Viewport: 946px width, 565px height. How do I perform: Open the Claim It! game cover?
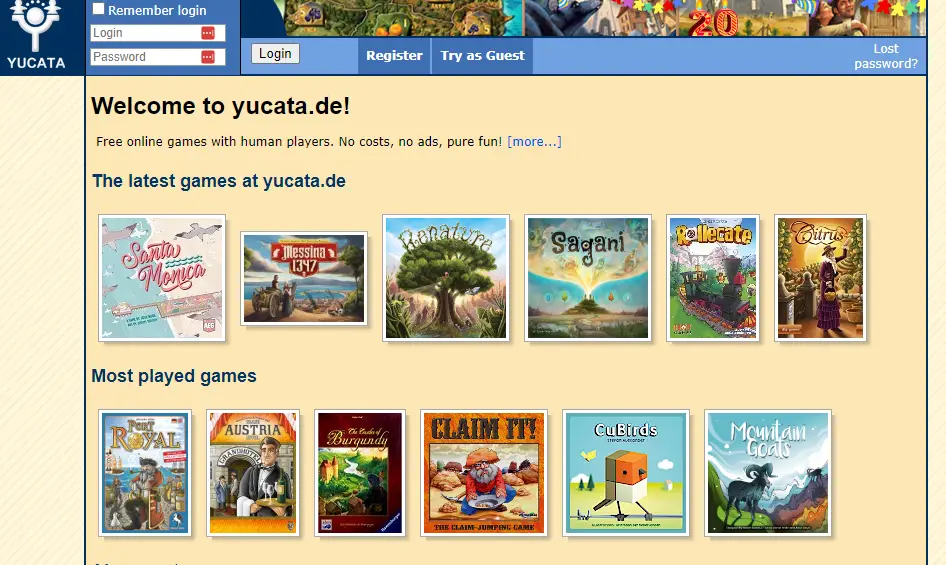[484, 473]
